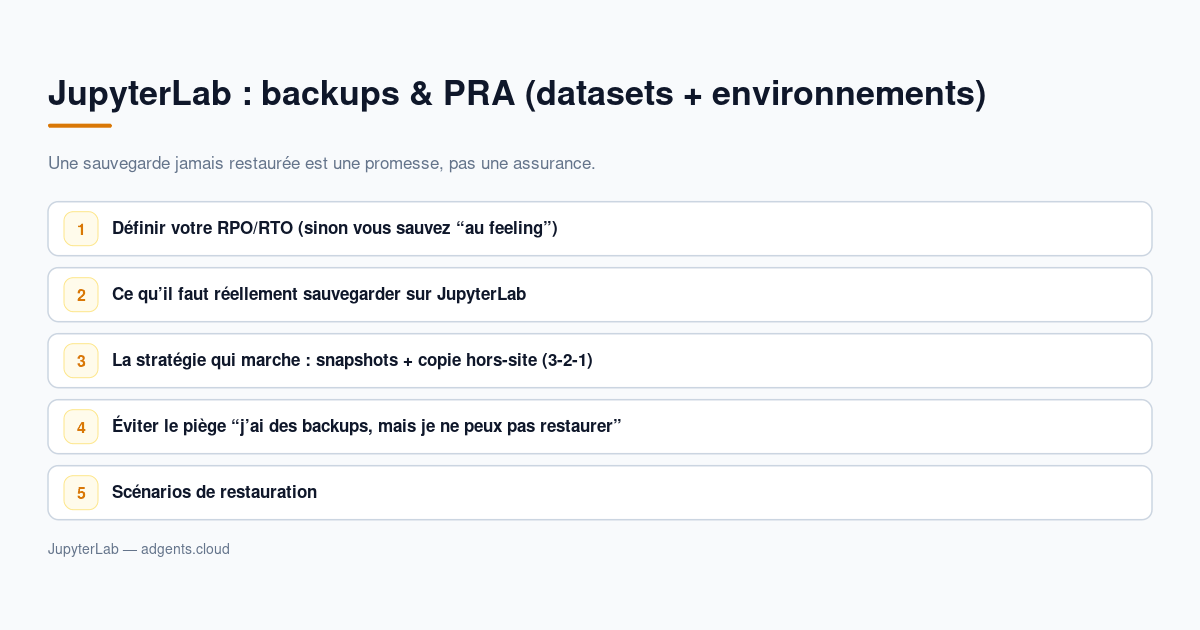Click the number 4 badge

coord(81,427)
